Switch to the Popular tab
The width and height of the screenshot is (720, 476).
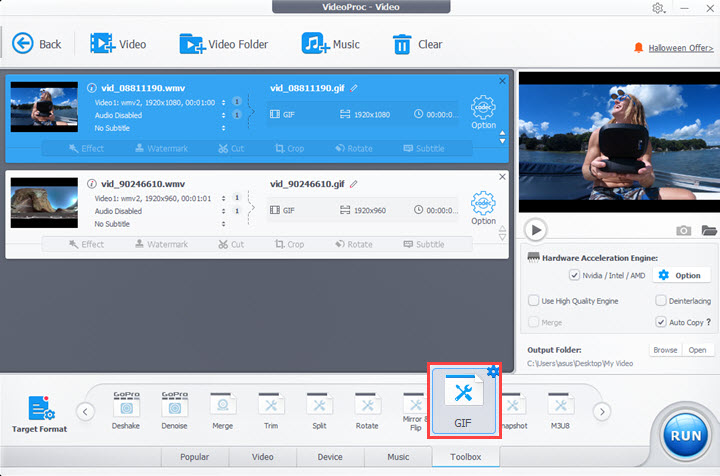coord(195,457)
